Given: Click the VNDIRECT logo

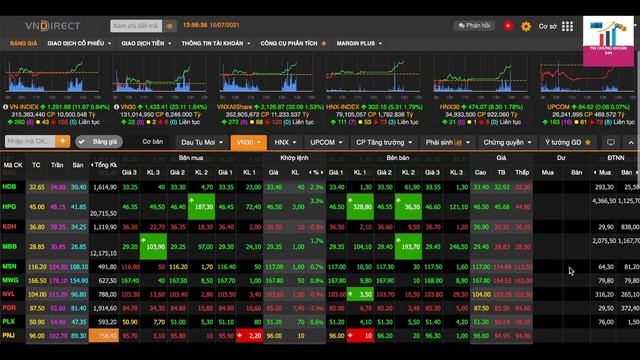Looking at the screenshot, I should (52, 26).
